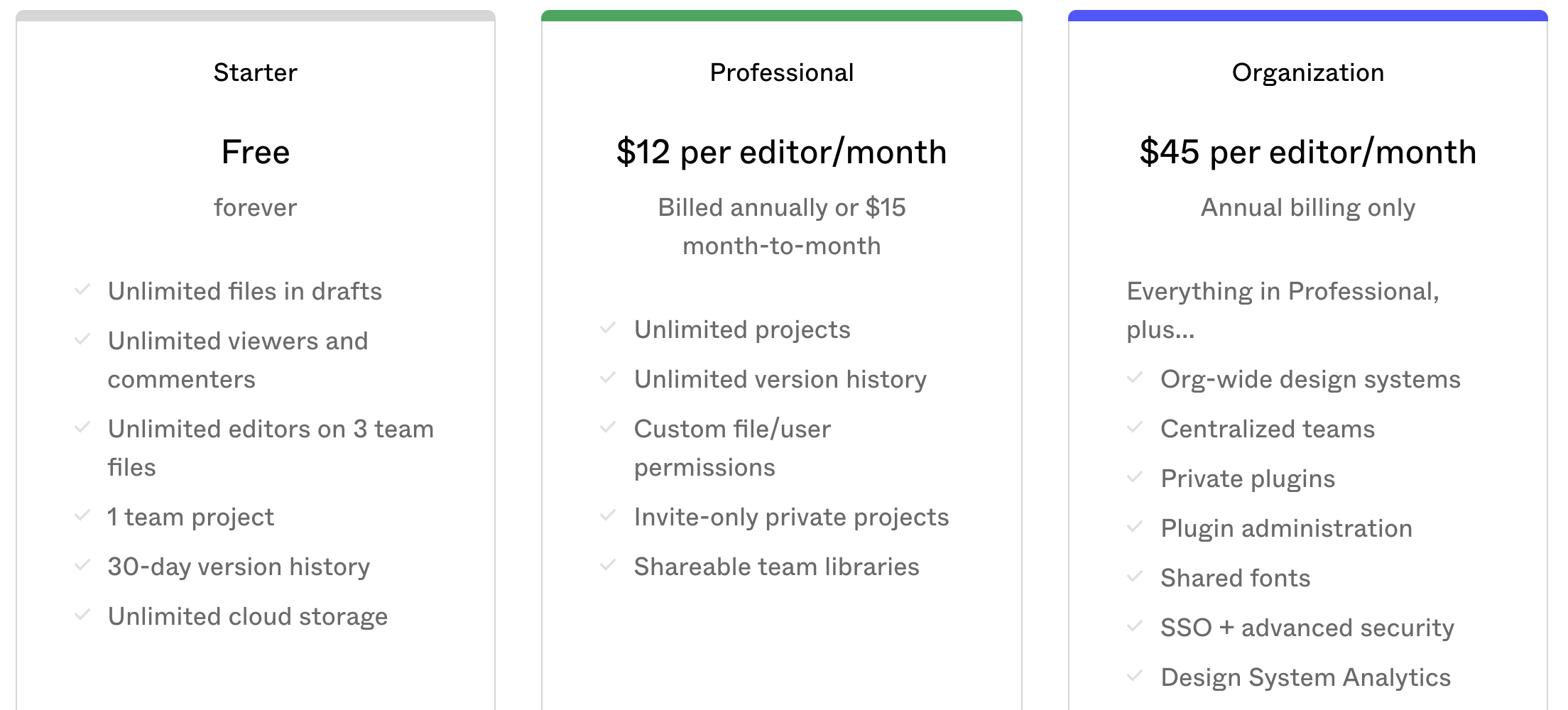Click the Design System Analytics feature
The image size is (1568, 710).
(x=1305, y=677)
